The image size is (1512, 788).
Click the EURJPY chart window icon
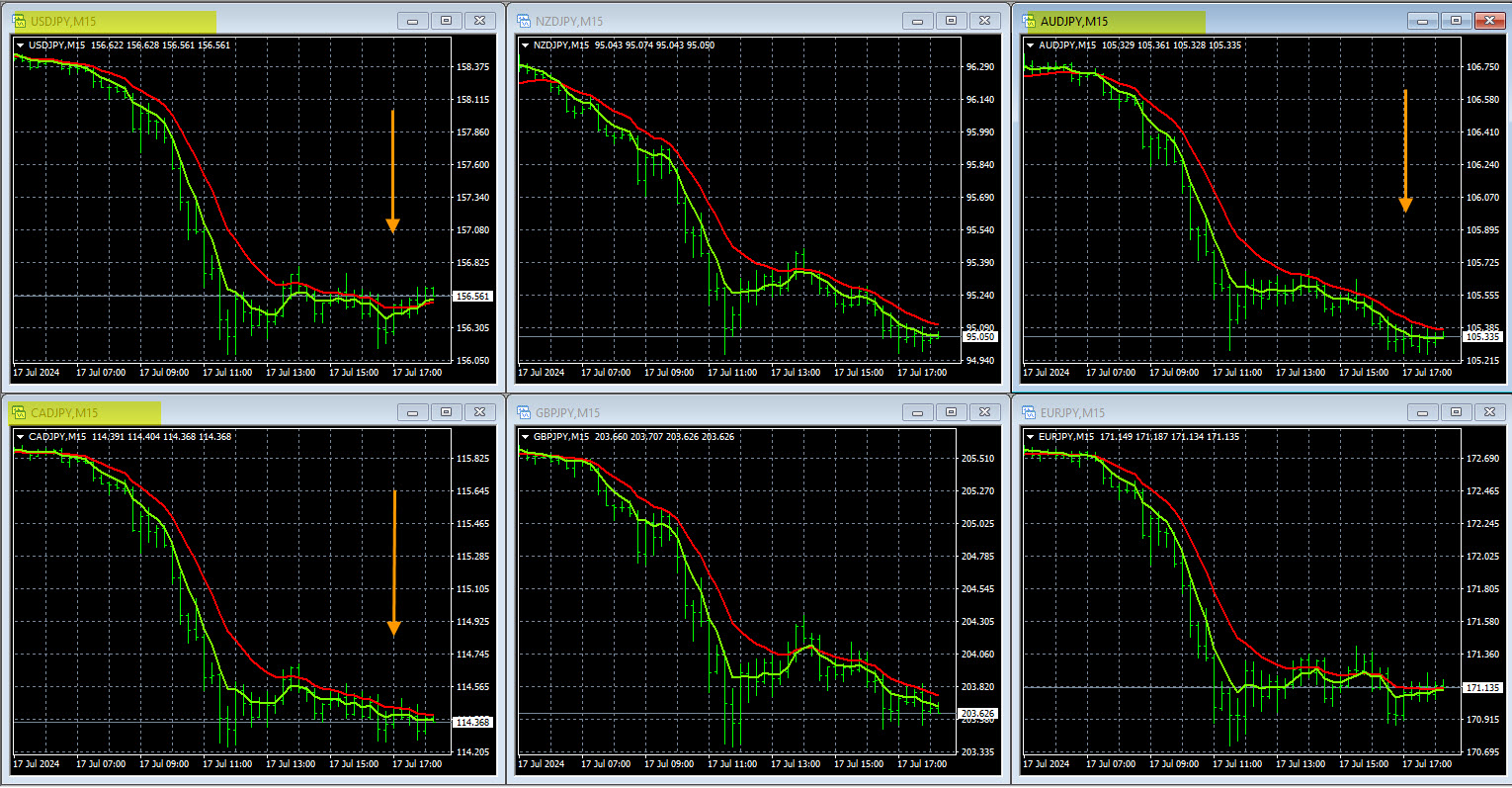click(1030, 412)
